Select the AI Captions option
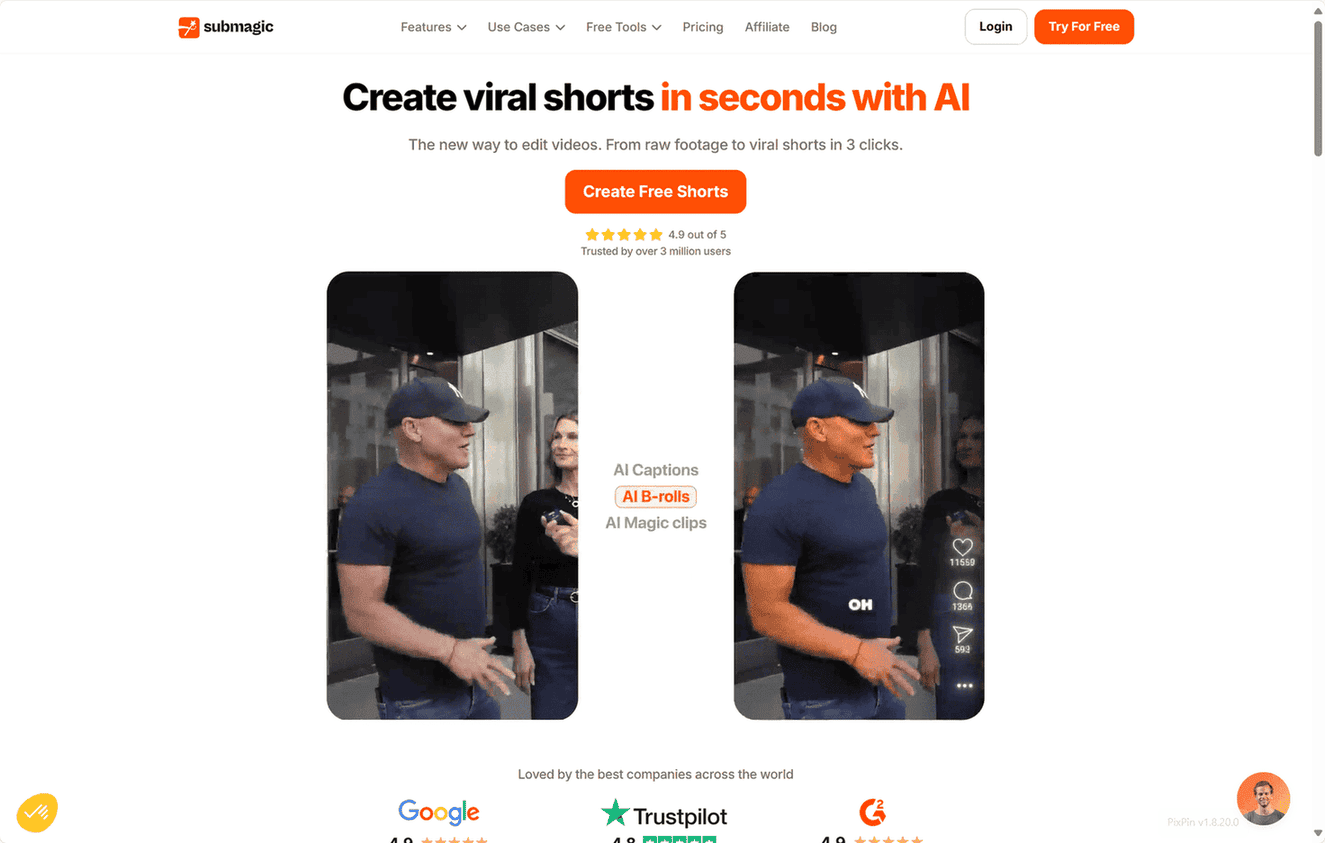 coord(656,470)
